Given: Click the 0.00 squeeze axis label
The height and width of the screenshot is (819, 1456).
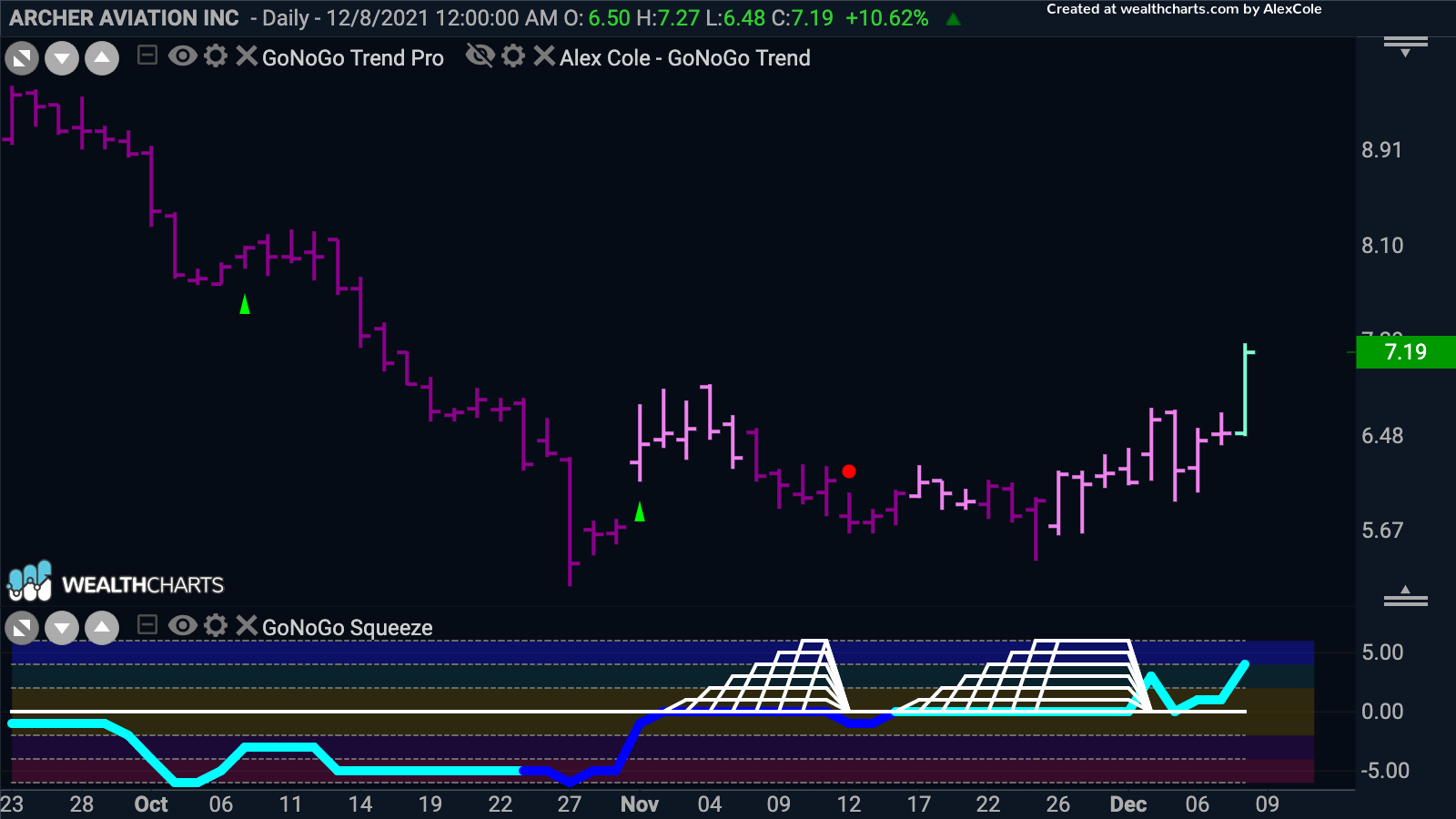Looking at the screenshot, I should point(1382,712).
